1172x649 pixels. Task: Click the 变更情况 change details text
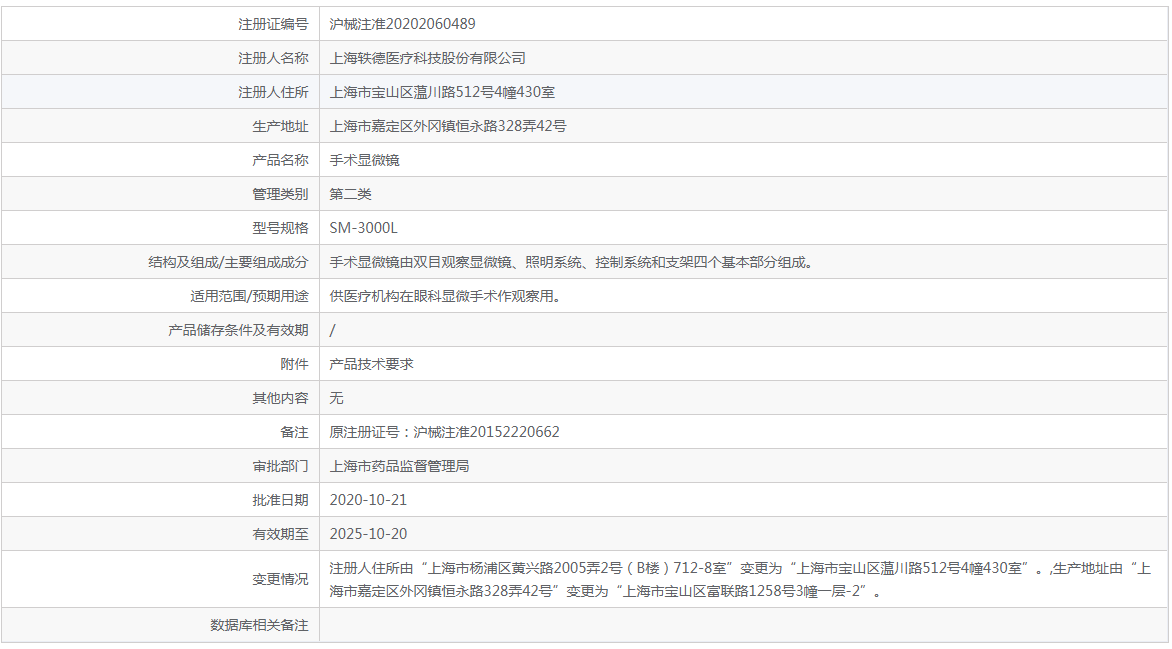tap(740, 579)
